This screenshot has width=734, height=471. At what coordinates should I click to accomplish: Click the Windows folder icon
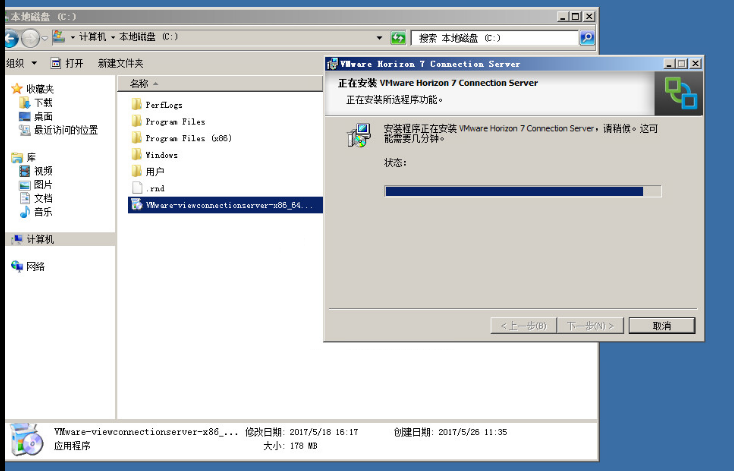tap(137, 154)
